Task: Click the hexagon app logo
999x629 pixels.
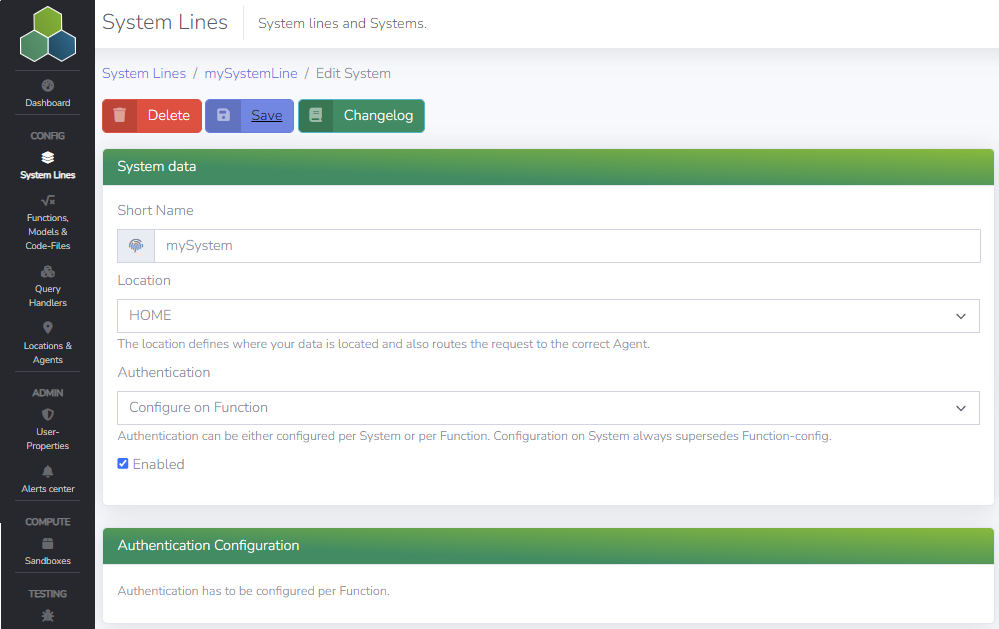Action: click(x=48, y=35)
